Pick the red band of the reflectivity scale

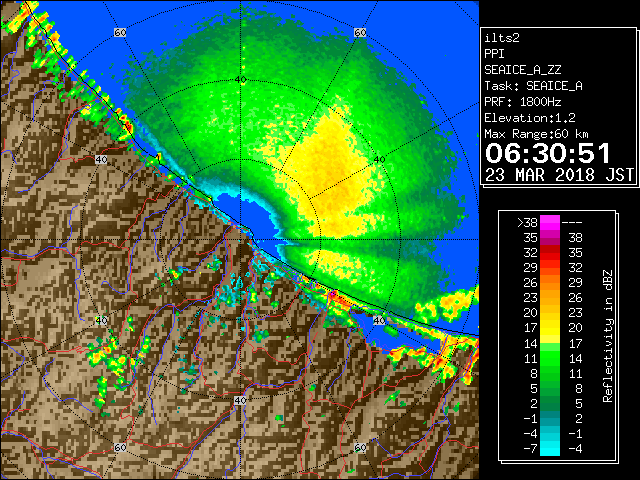coord(550,253)
